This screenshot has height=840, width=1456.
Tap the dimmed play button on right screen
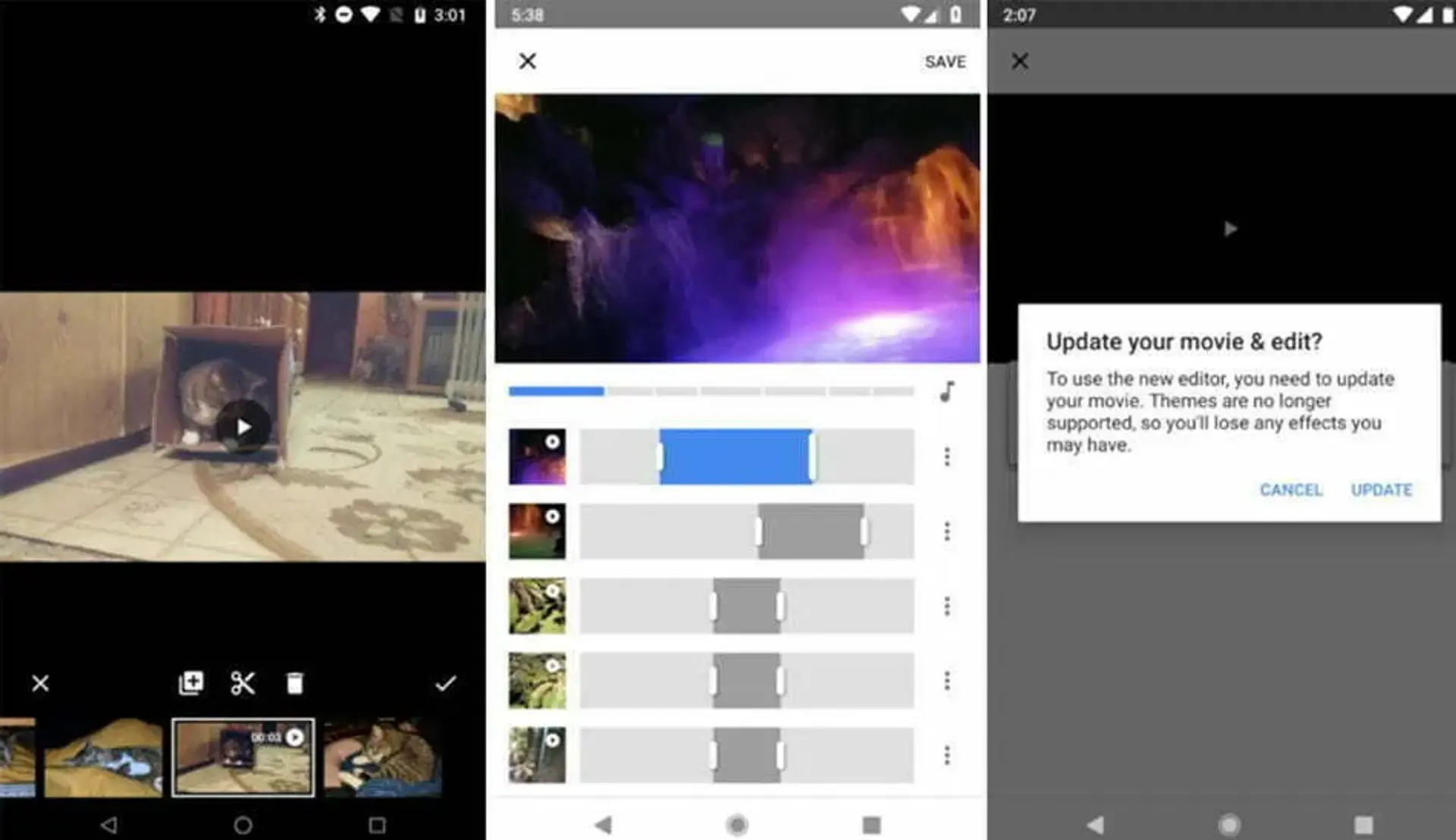coord(1230,228)
